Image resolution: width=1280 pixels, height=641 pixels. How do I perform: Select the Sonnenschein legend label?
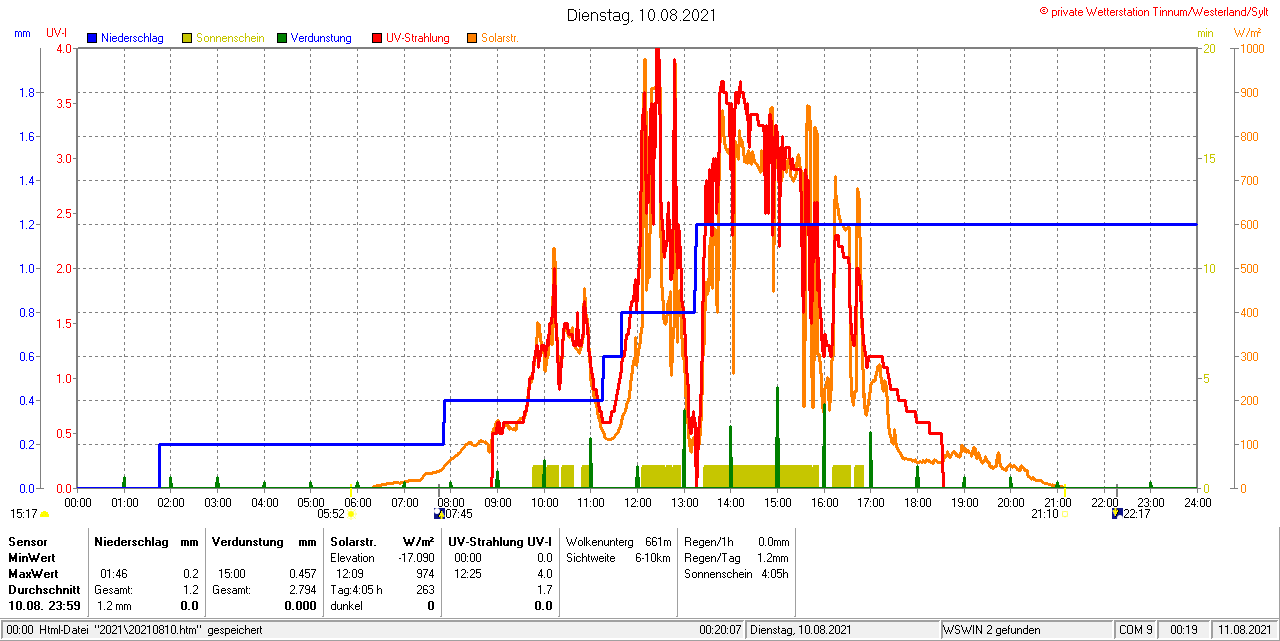[x=230, y=38]
